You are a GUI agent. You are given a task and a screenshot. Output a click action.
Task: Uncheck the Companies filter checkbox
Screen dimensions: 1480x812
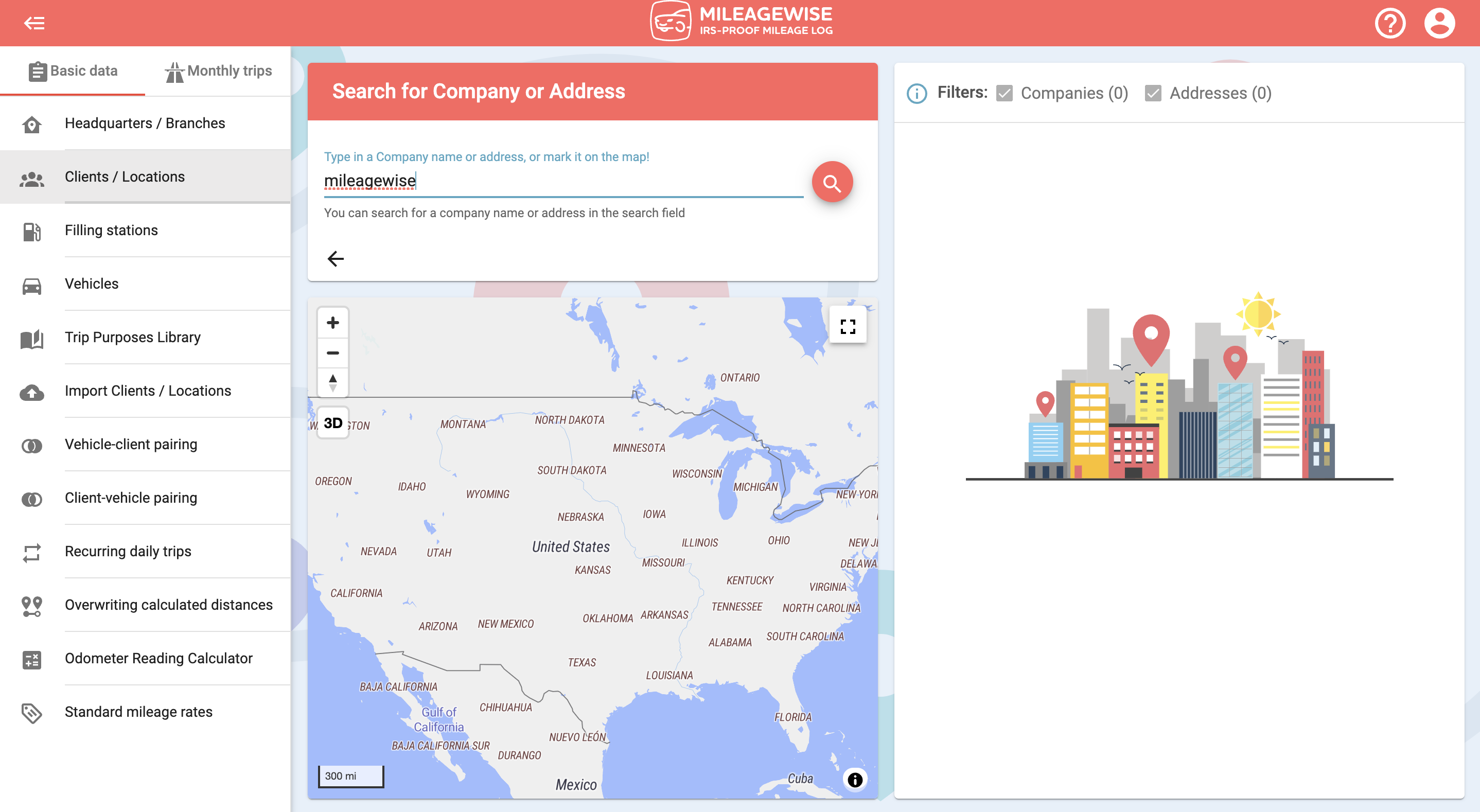[1005, 93]
